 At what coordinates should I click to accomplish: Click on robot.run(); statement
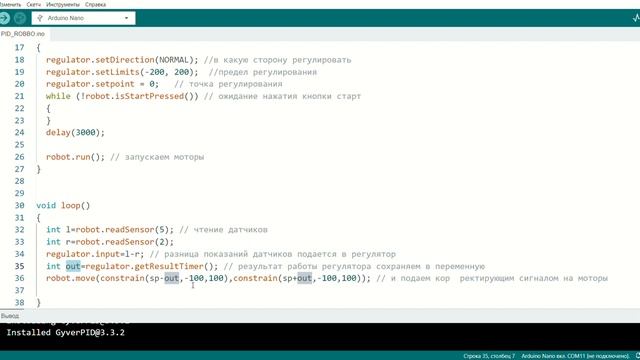click(x=75, y=157)
